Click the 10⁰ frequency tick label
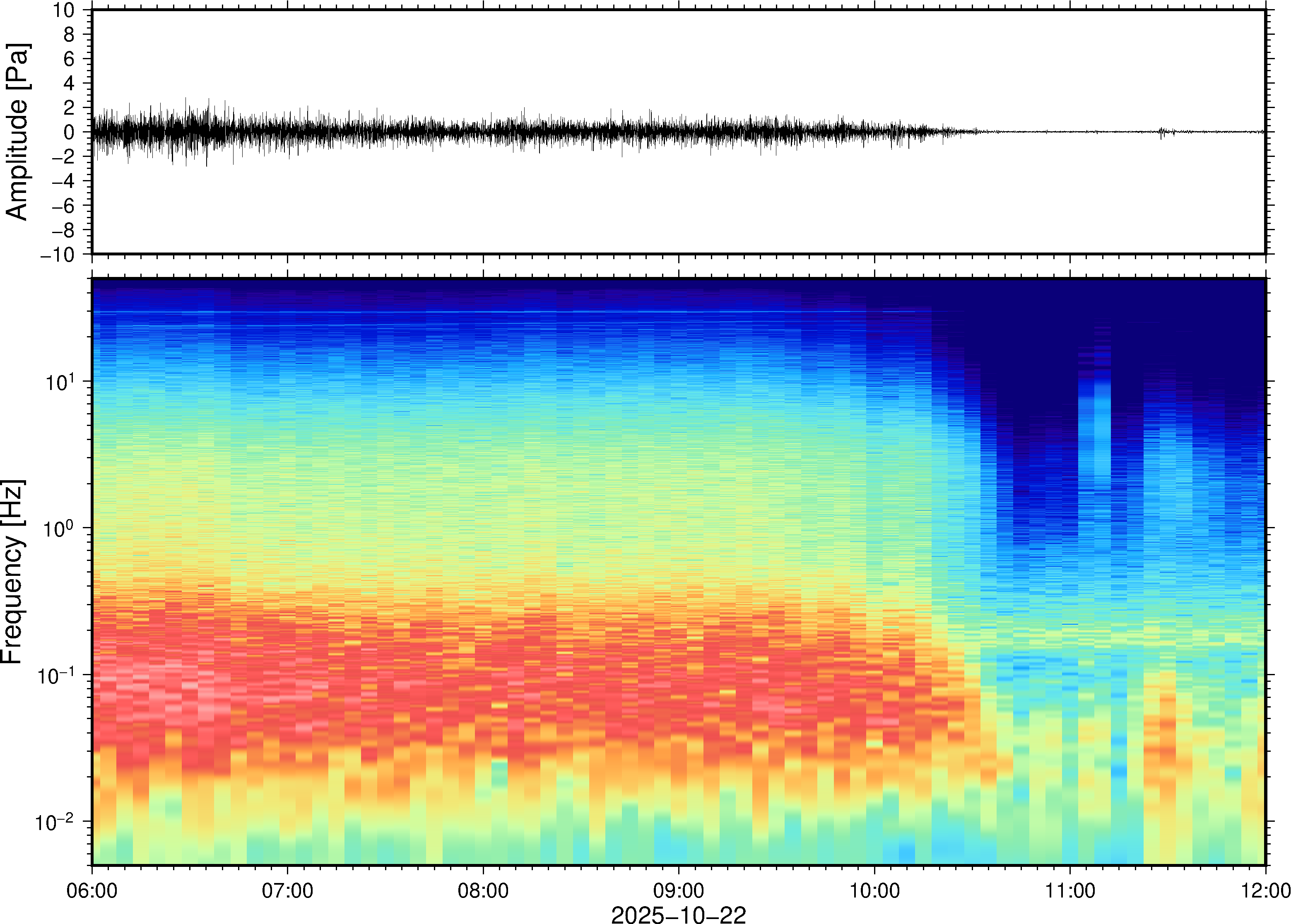This screenshot has height=924, width=1291. click(59, 529)
